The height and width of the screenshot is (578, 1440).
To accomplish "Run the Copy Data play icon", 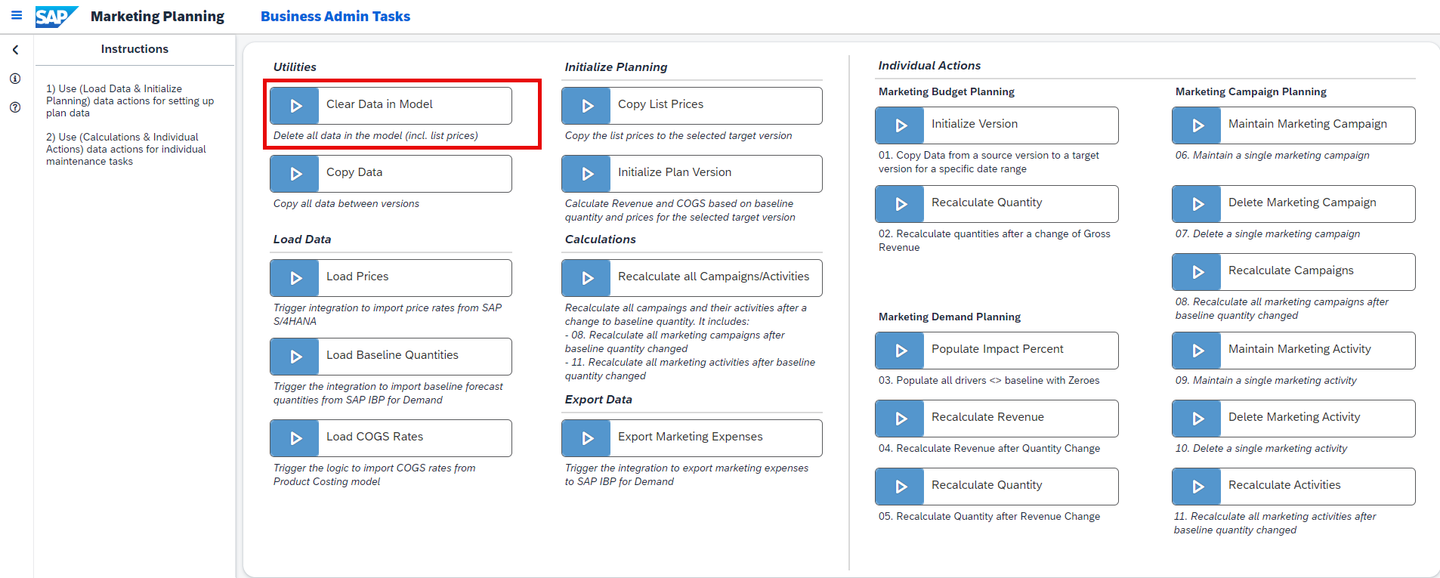I will tap(295, 173).
